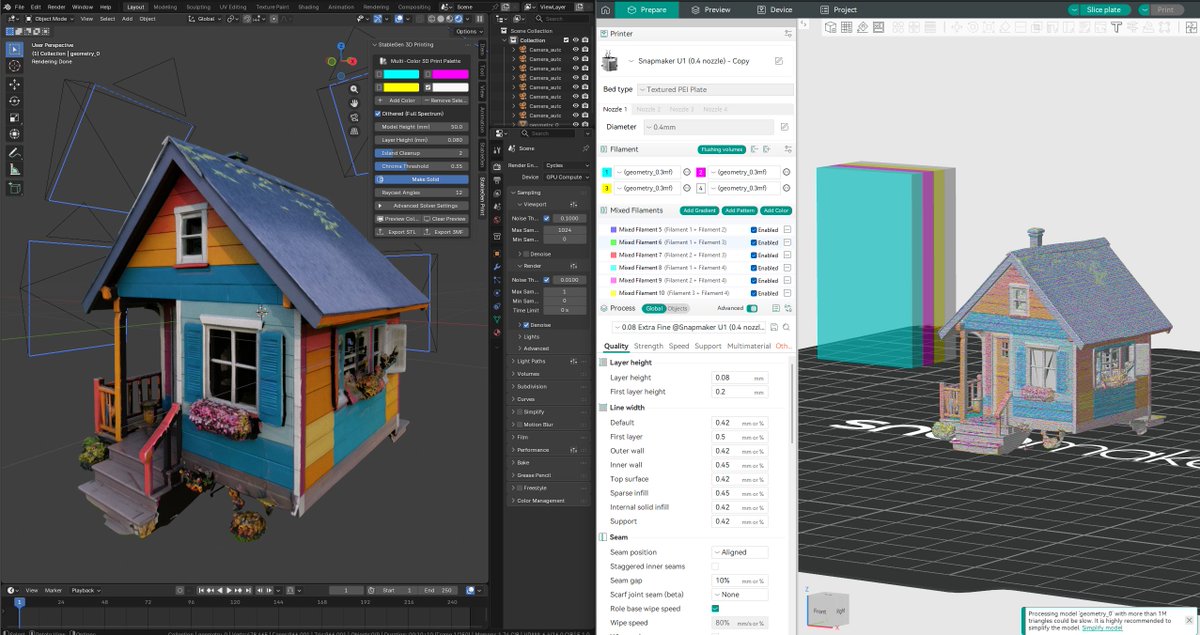Open Snapmaker home icon
Viewport: 1200px width, 635px height.
(x=605, y=9)
